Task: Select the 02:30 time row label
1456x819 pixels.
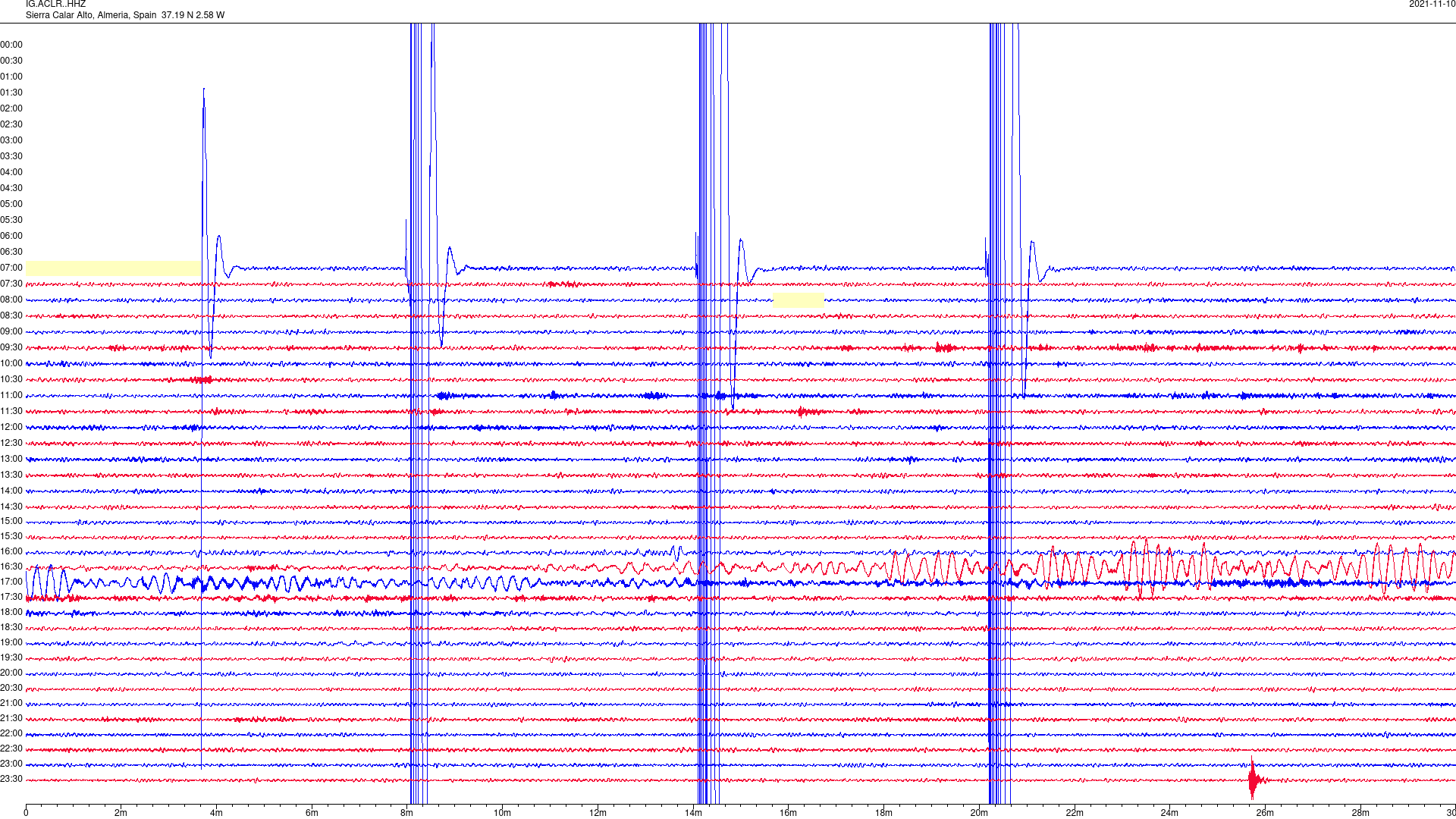Action: point(11,124)
